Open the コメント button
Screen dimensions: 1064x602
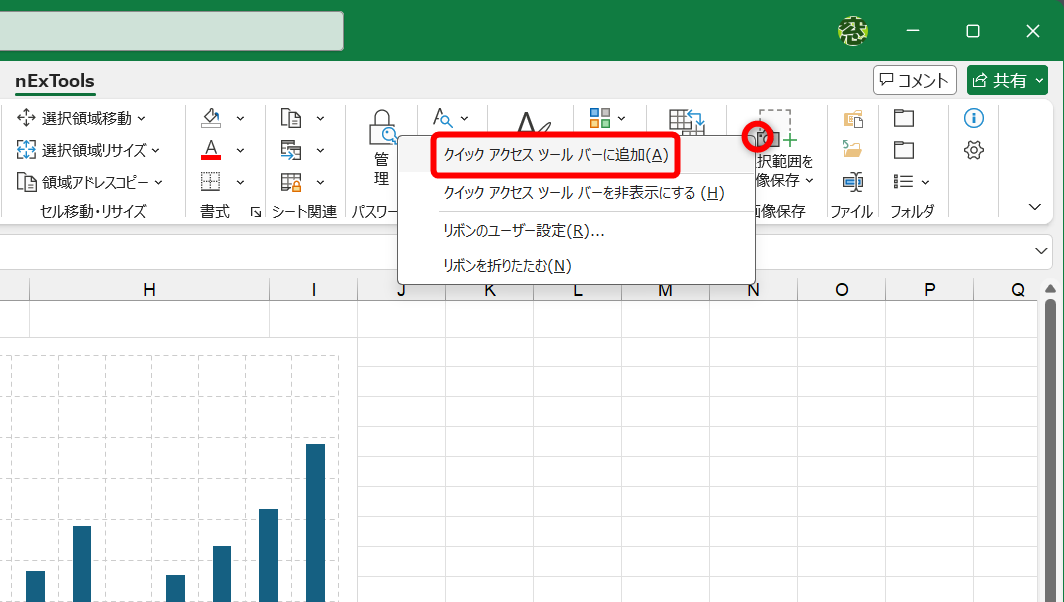click(x=914, y=81)
